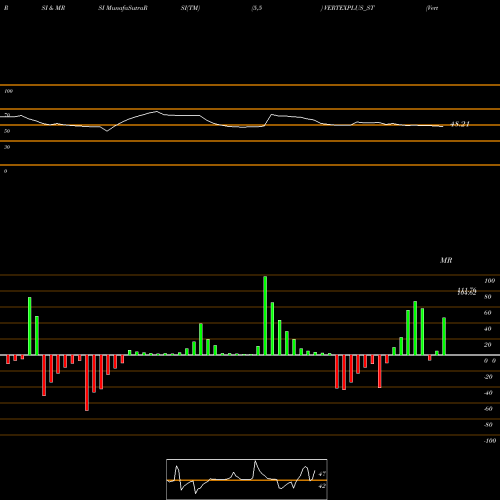Image resolution: width=500 pixels, height=500 pixels.
Task: Click the "SI MunafaSutraR" header text
Action: (x=123, y=8)
